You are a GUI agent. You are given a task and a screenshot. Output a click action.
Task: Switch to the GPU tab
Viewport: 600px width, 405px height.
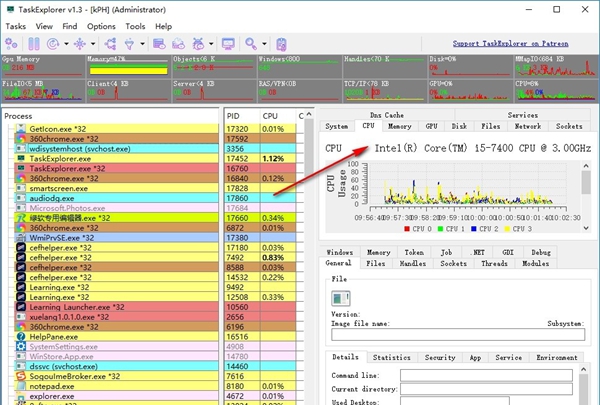pos(431,126)
